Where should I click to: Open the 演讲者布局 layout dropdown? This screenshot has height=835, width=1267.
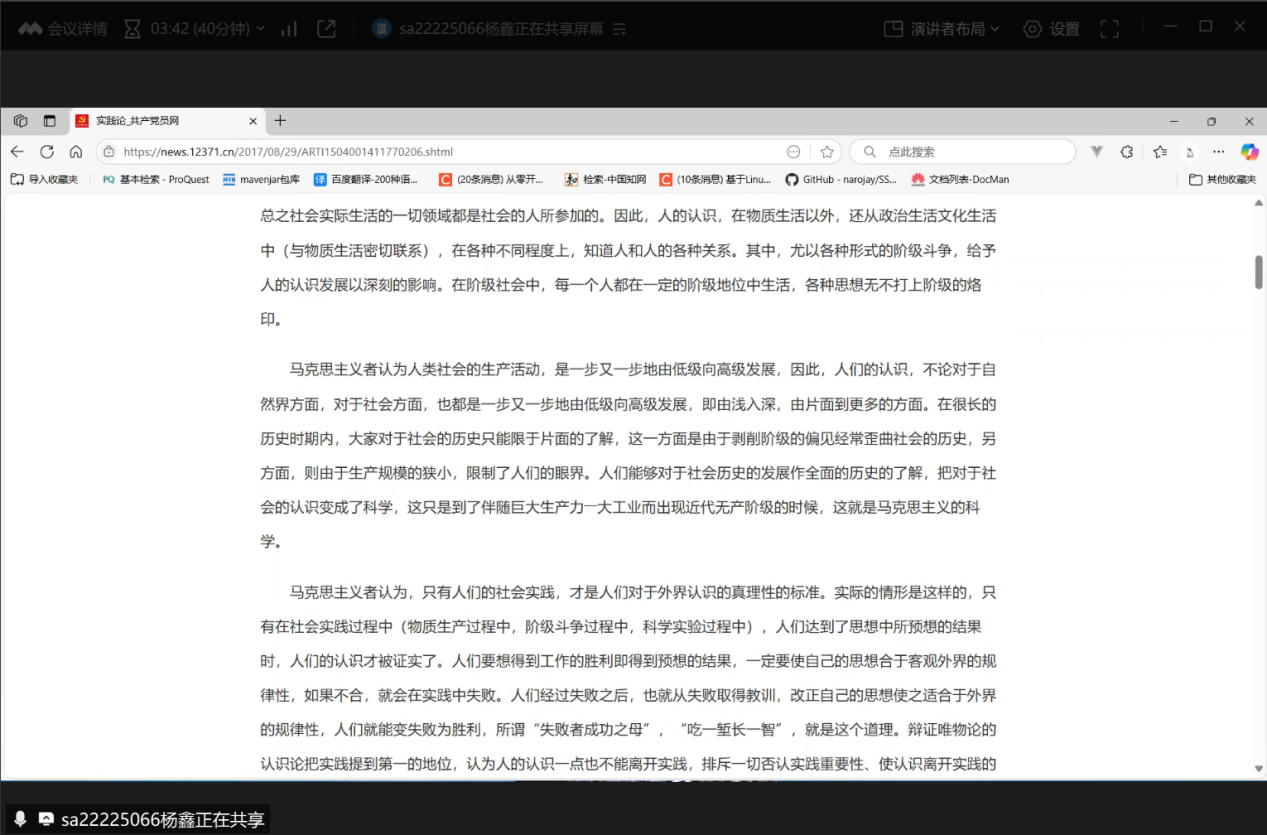coord(942,29)
